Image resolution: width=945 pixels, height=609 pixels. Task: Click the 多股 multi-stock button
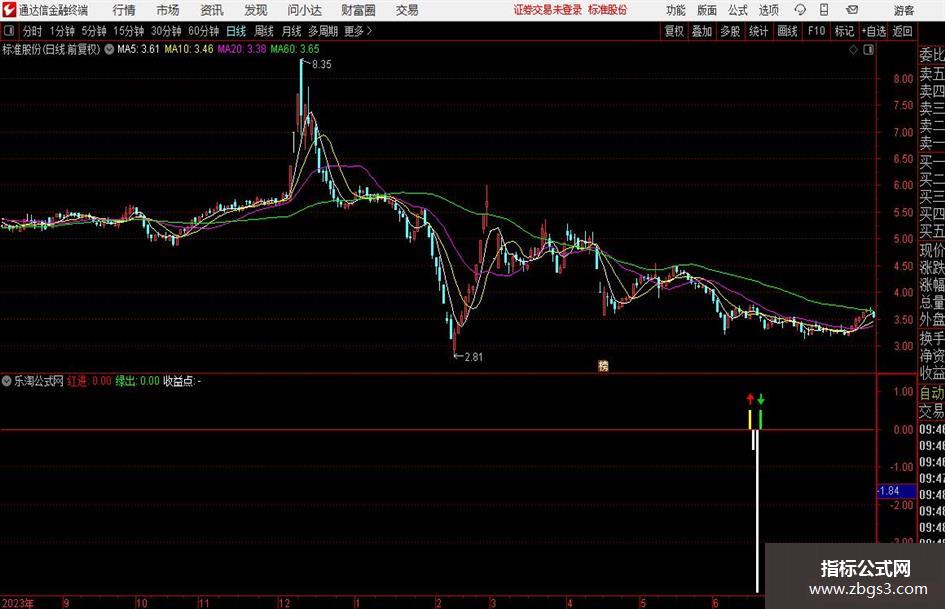[x=730, y=31]
